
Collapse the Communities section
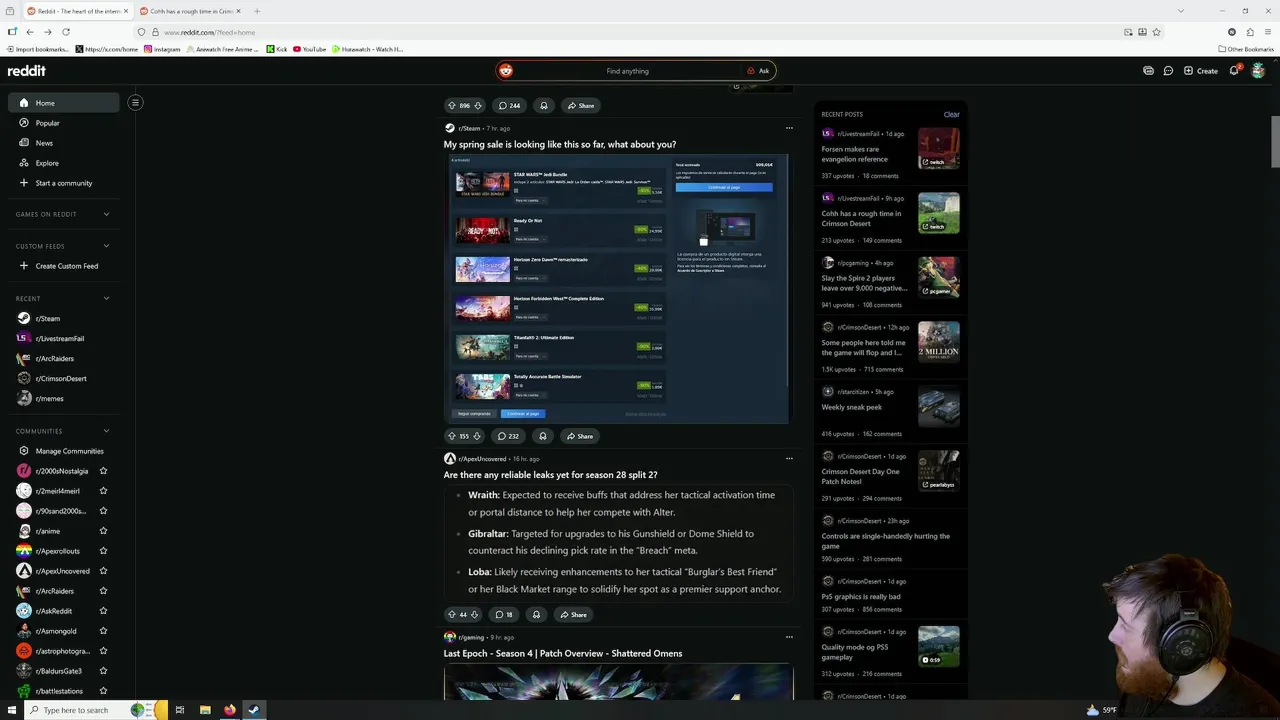(x=106, y=431)
